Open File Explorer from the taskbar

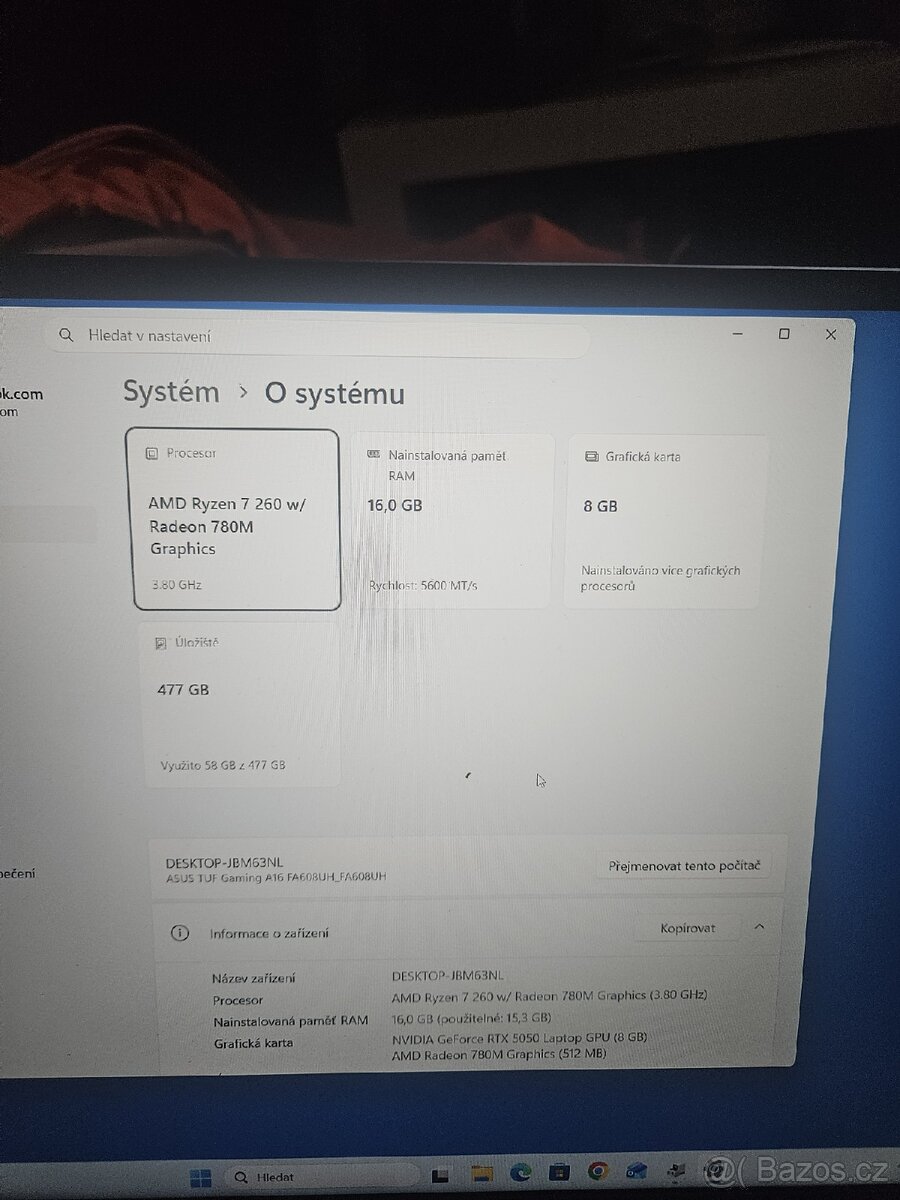coord(482,1174)
